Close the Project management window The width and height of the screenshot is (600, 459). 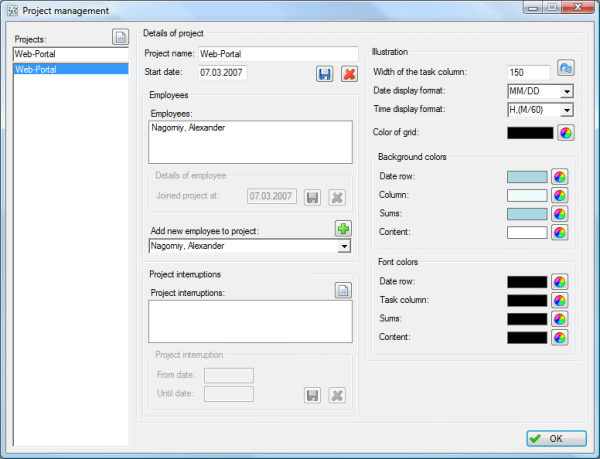click(x=578, y=7)
